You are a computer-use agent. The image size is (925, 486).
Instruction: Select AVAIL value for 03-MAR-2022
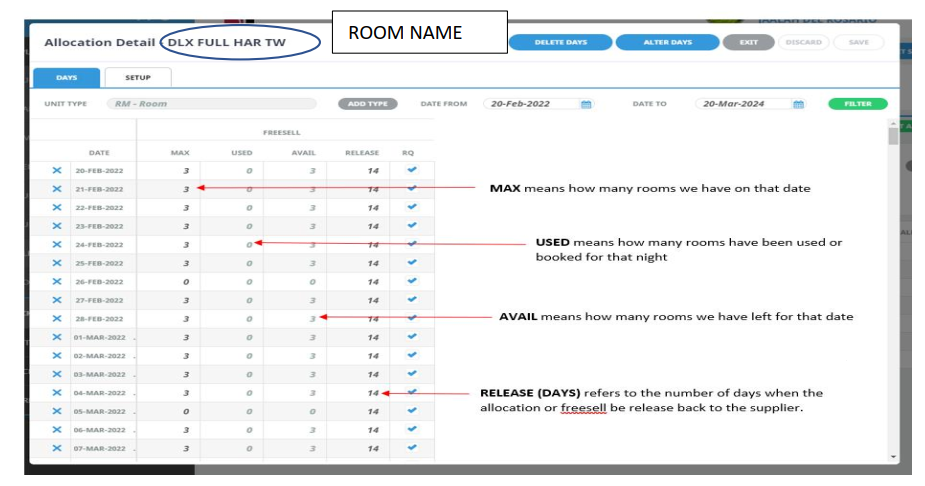click(x=312, y=375)
